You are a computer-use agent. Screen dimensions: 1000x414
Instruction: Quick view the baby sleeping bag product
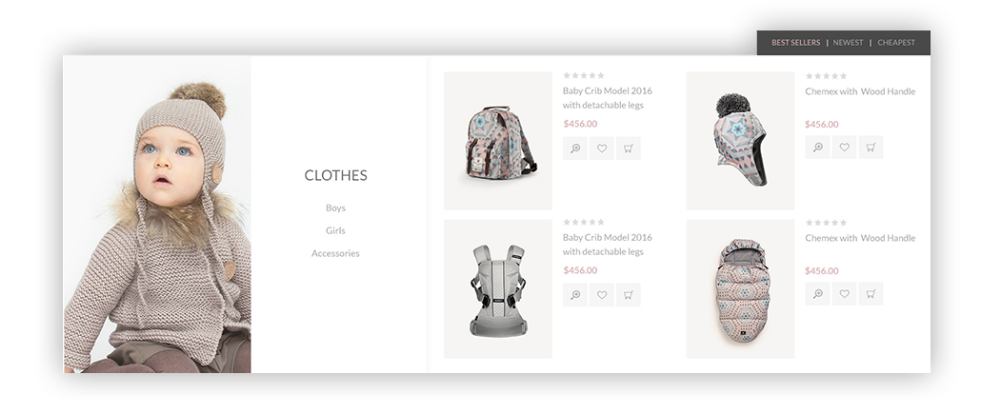coord(818,293)
